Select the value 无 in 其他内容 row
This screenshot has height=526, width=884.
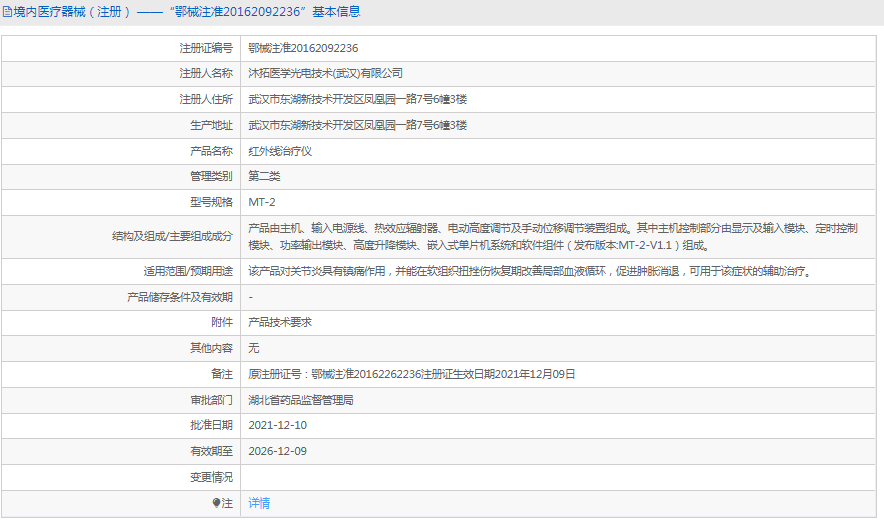[254, 348]
